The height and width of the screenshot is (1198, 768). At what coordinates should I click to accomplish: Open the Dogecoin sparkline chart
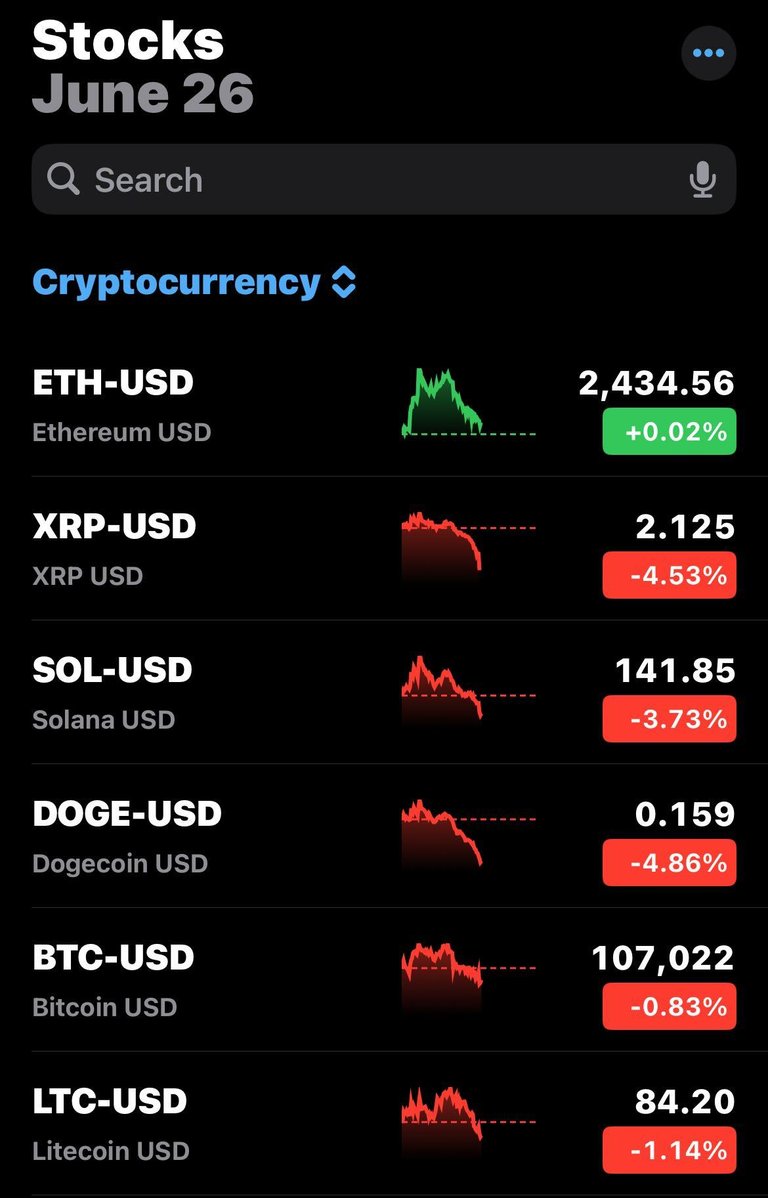(x=468, y=833)
